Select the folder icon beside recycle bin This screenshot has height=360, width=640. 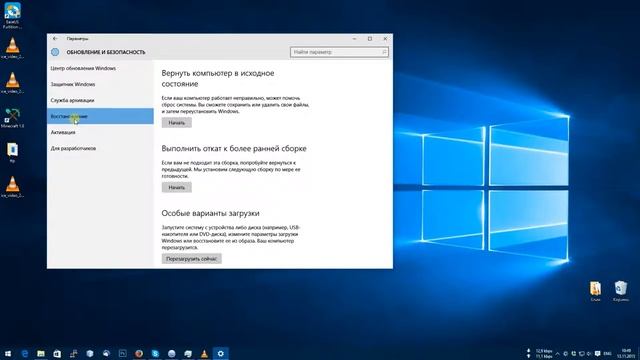[x=595, y=291]
